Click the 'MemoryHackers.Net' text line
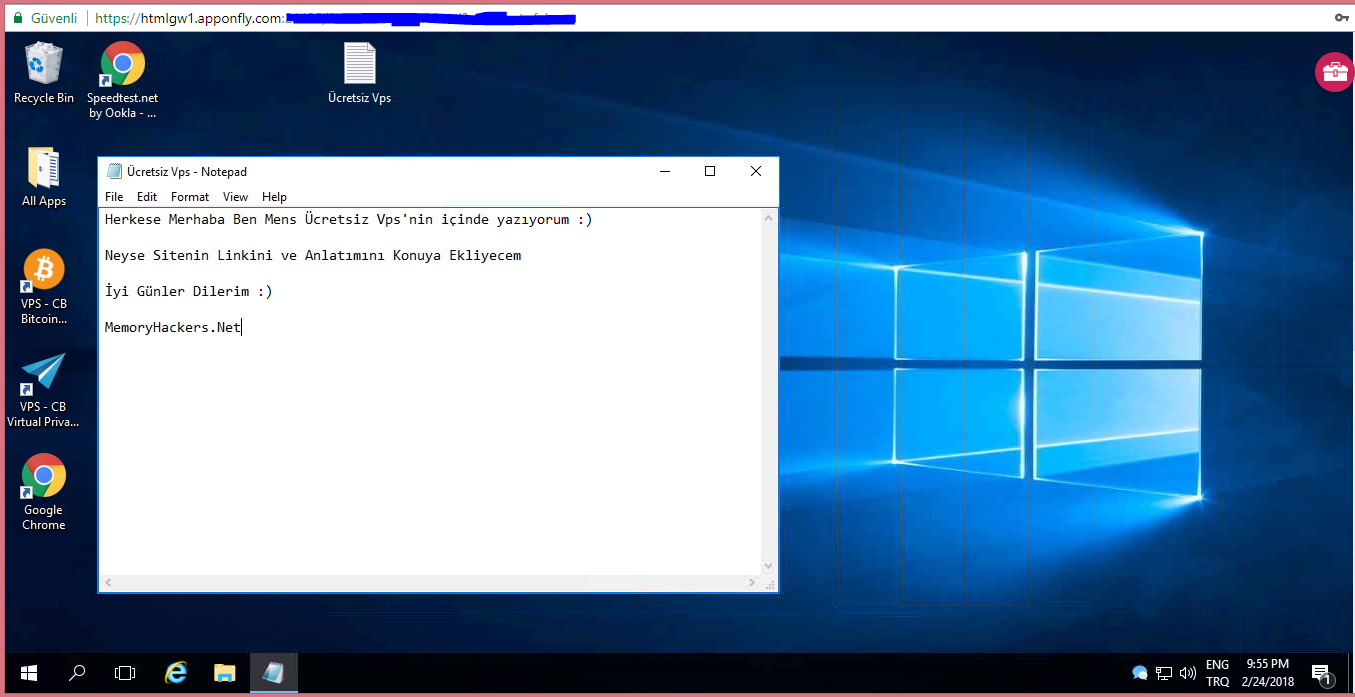The image size is (1355, 697). pos(173,327)
